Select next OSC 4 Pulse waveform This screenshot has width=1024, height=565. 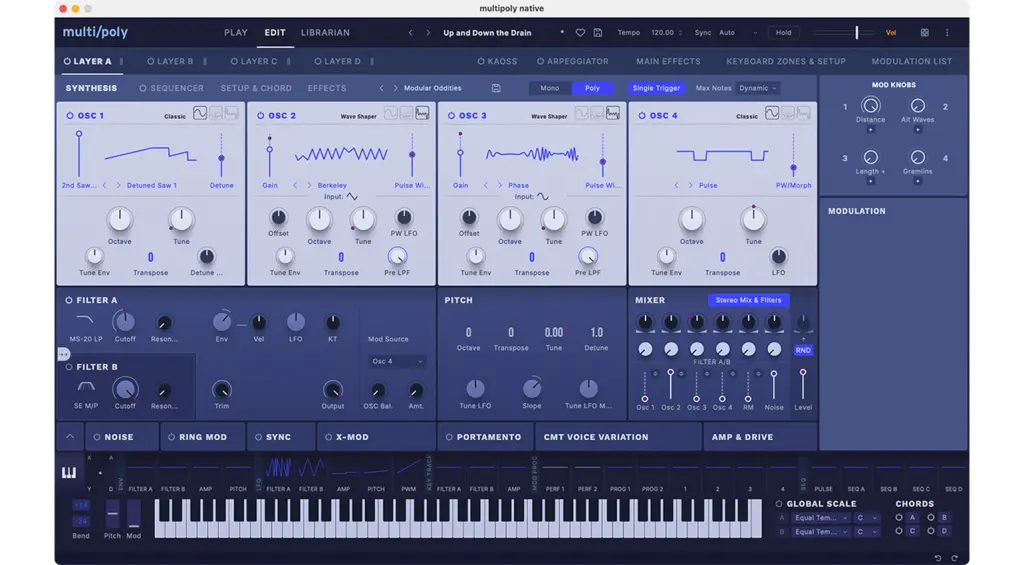point(690,186)
